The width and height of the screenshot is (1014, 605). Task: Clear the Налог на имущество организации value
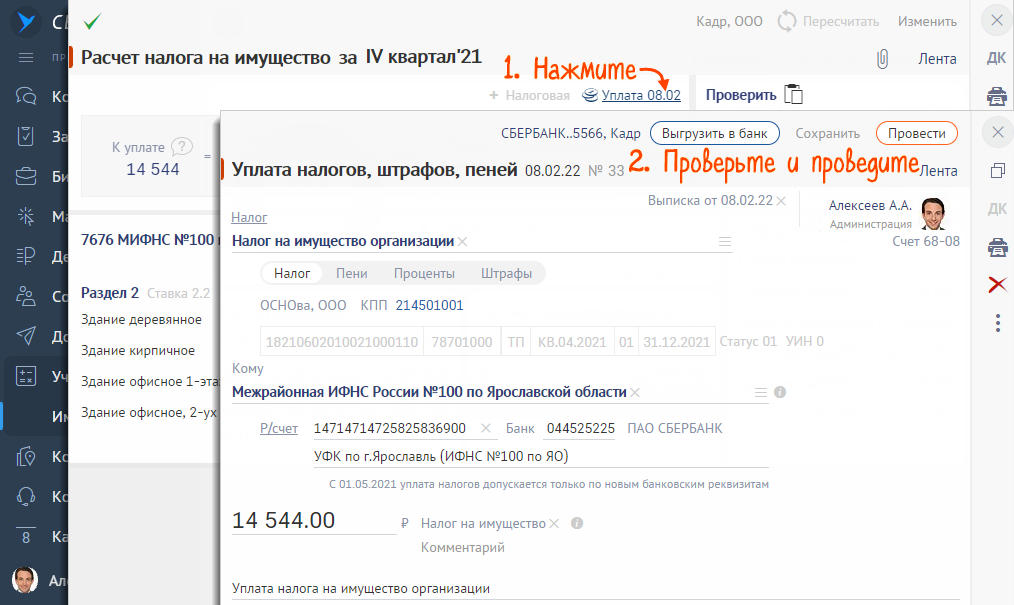click(x=462, y=242)
